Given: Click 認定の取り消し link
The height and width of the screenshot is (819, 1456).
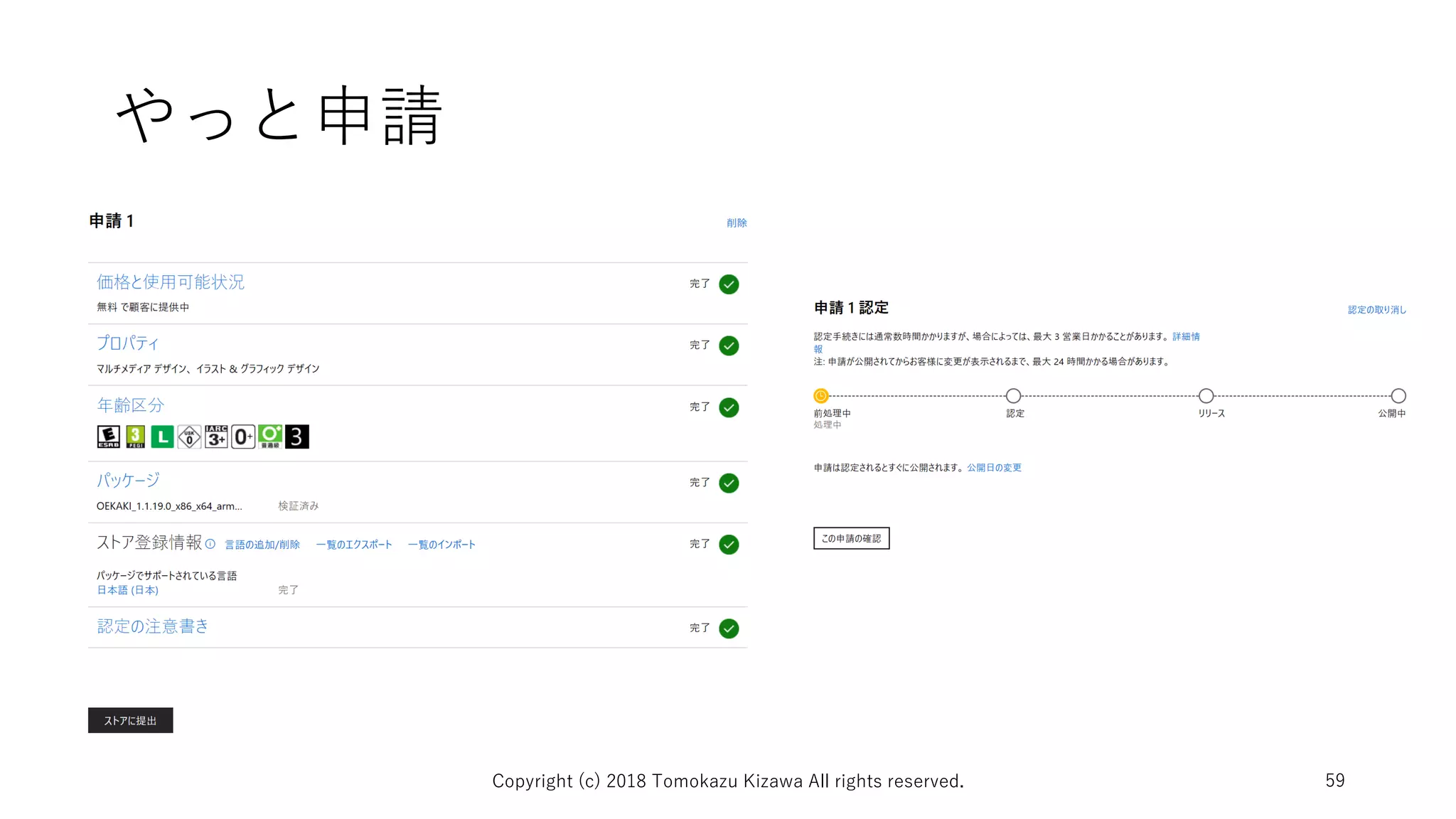Looking at the screenshot, I should coord(1377,310).
